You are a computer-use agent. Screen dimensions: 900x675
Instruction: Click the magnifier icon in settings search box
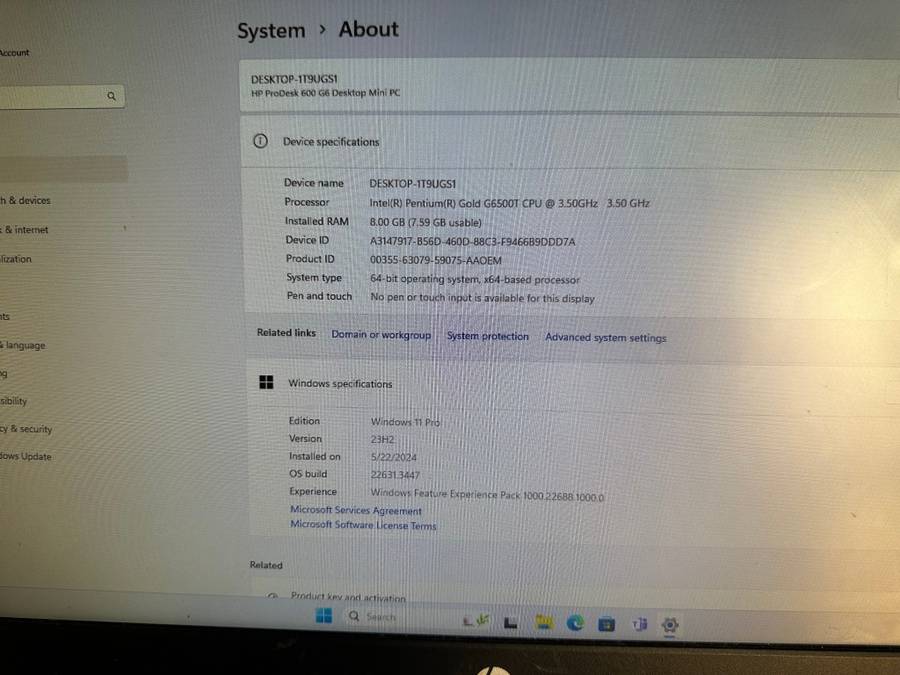pos(111,96)
